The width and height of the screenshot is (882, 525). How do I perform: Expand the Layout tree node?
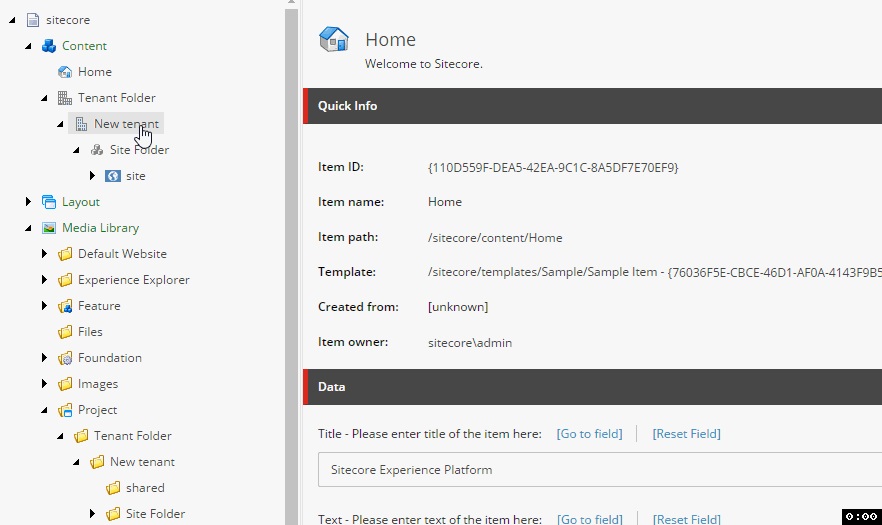[28, 201]
